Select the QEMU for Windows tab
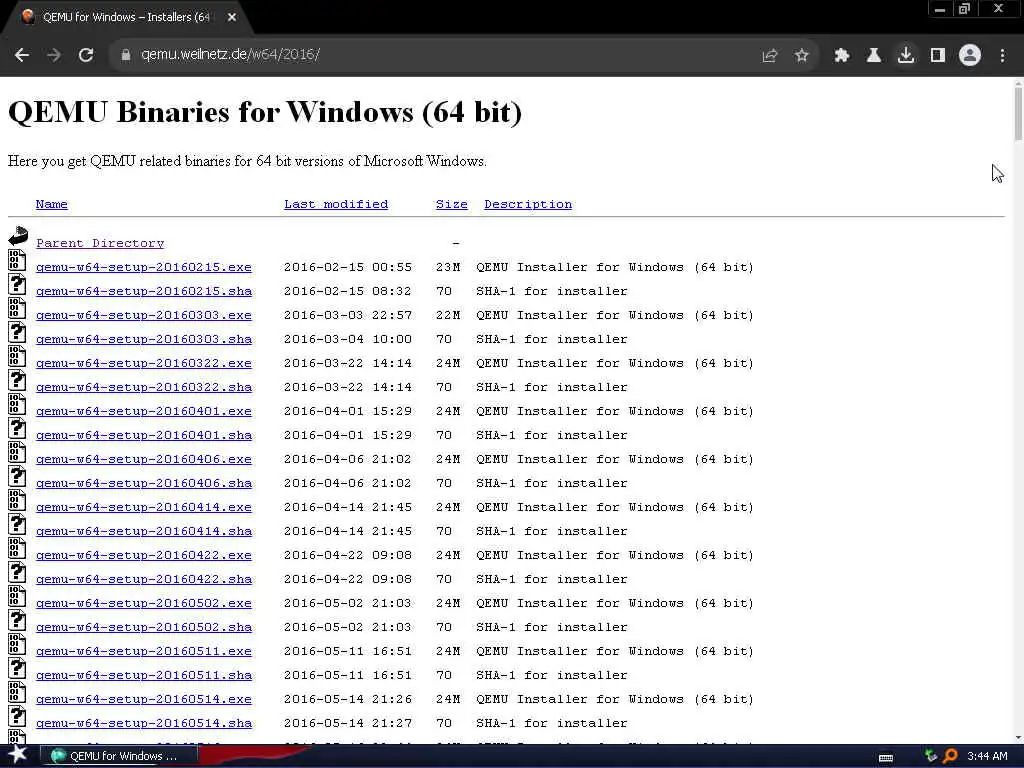 pos(127,17)
